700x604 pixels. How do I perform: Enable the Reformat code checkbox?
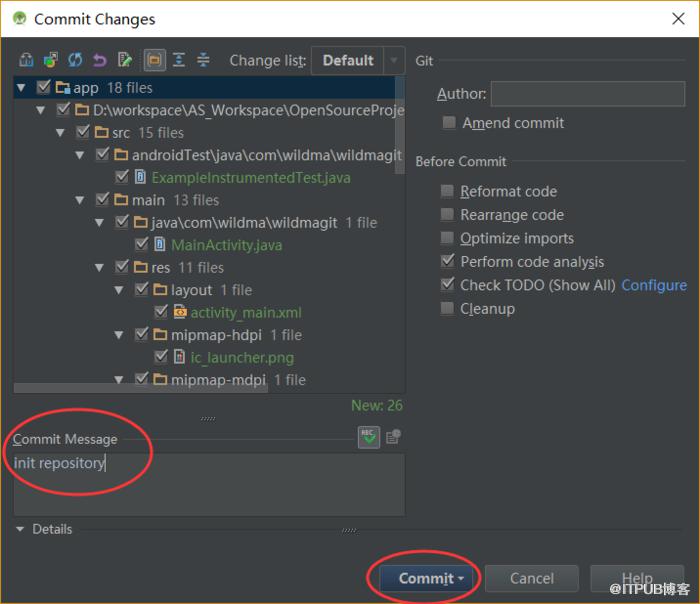447,191
